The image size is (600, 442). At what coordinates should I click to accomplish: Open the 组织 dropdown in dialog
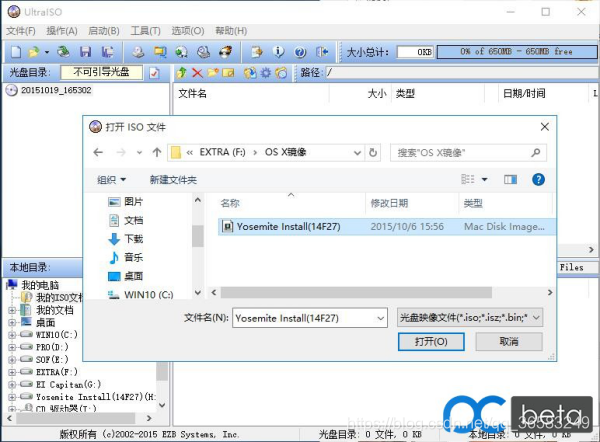(x=111, y=179)
